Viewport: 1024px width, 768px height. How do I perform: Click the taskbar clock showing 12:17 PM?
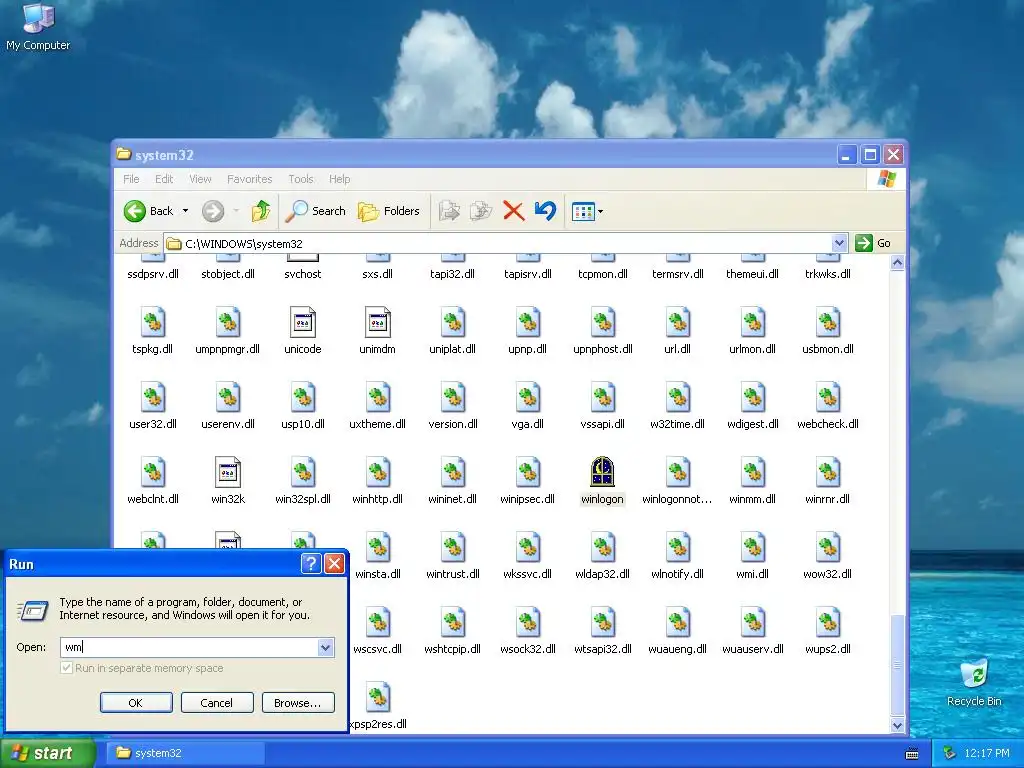(986, 753)
